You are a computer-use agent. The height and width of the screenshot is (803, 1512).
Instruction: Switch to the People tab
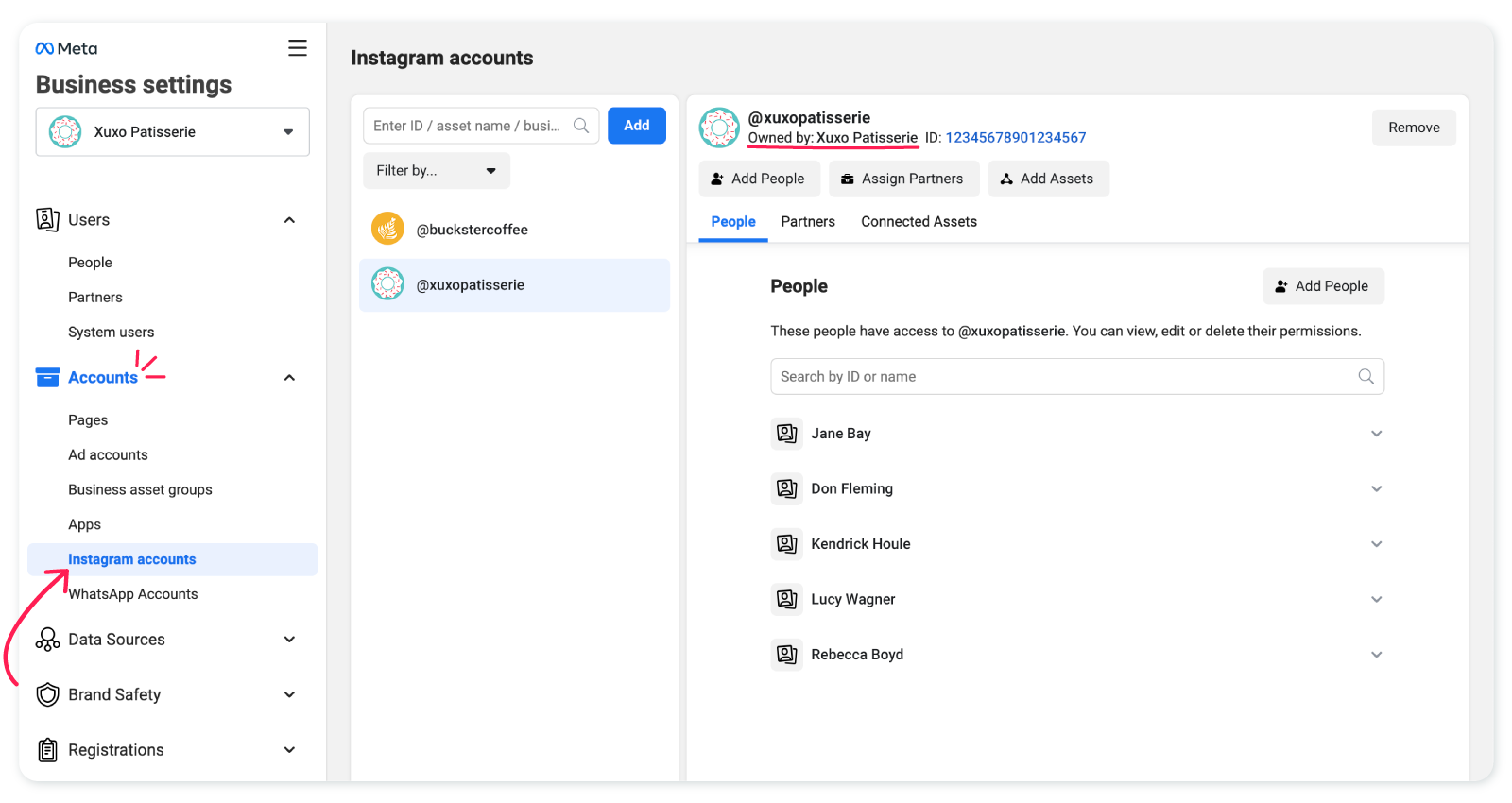click(733, 222)
